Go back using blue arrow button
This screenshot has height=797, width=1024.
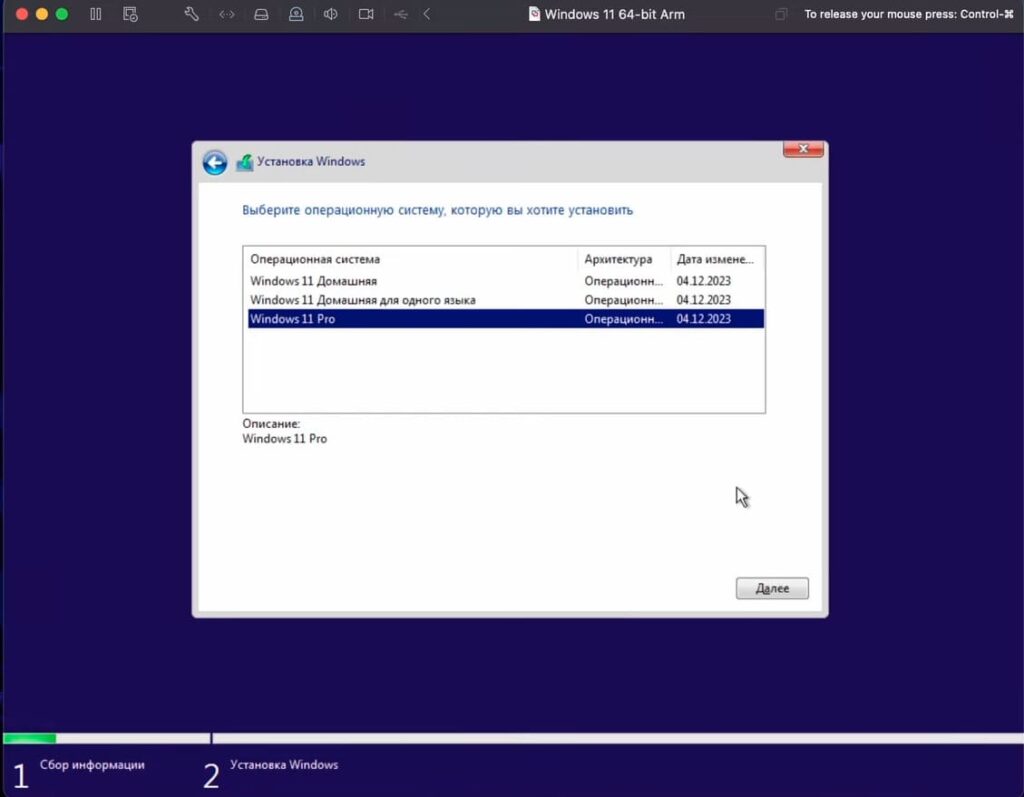[215, 162]
